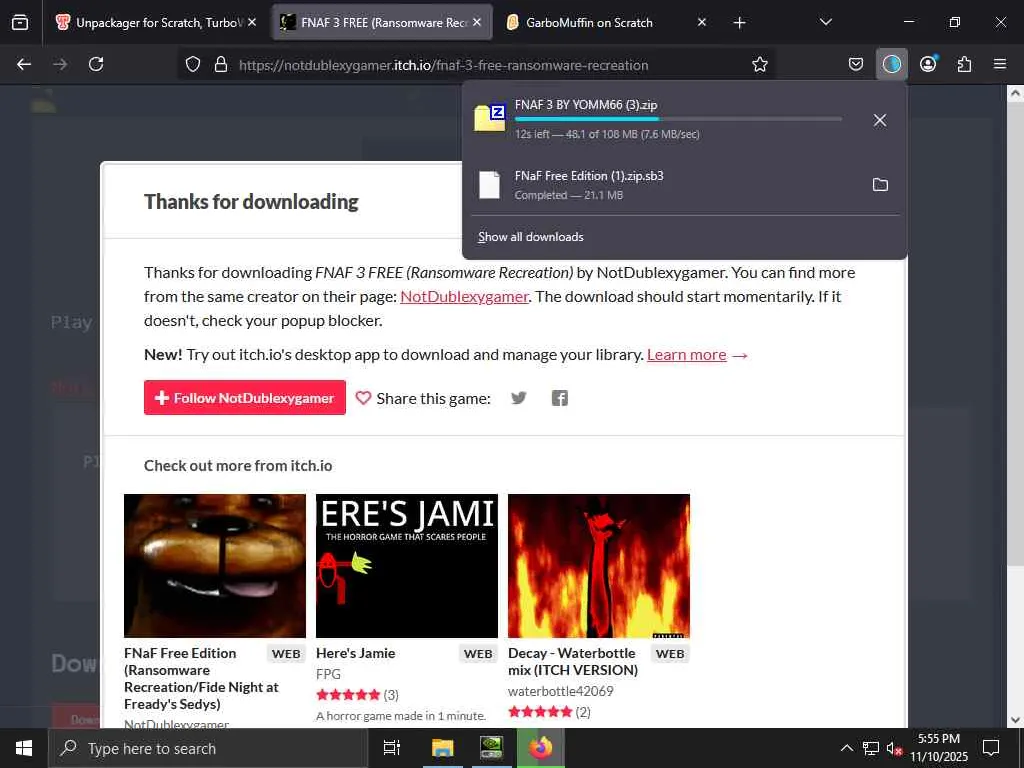Open the tracking protection shield icon
1024x768 pixels.
(193, 64)
